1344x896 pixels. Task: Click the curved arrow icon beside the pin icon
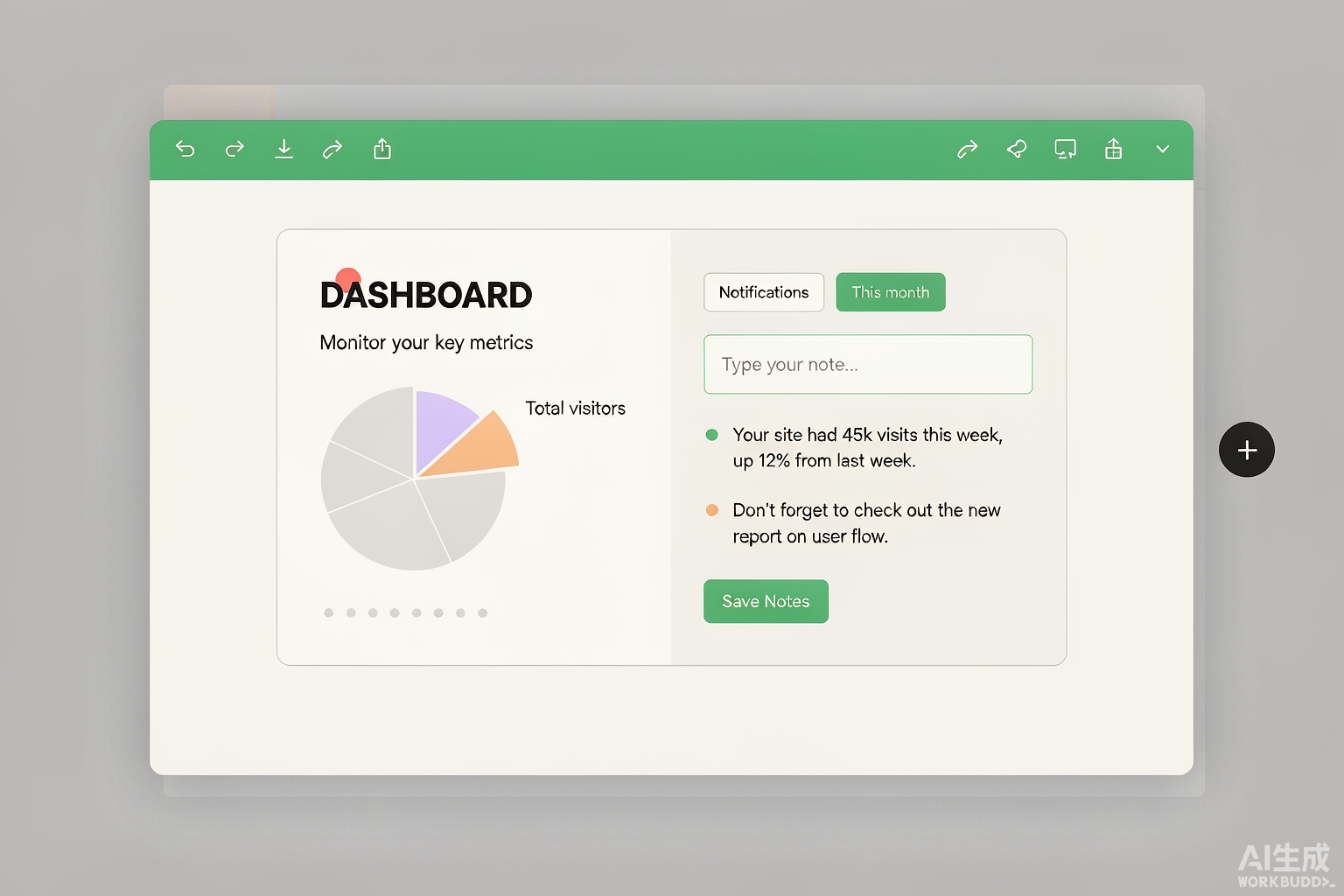click(x=967, y=150)
